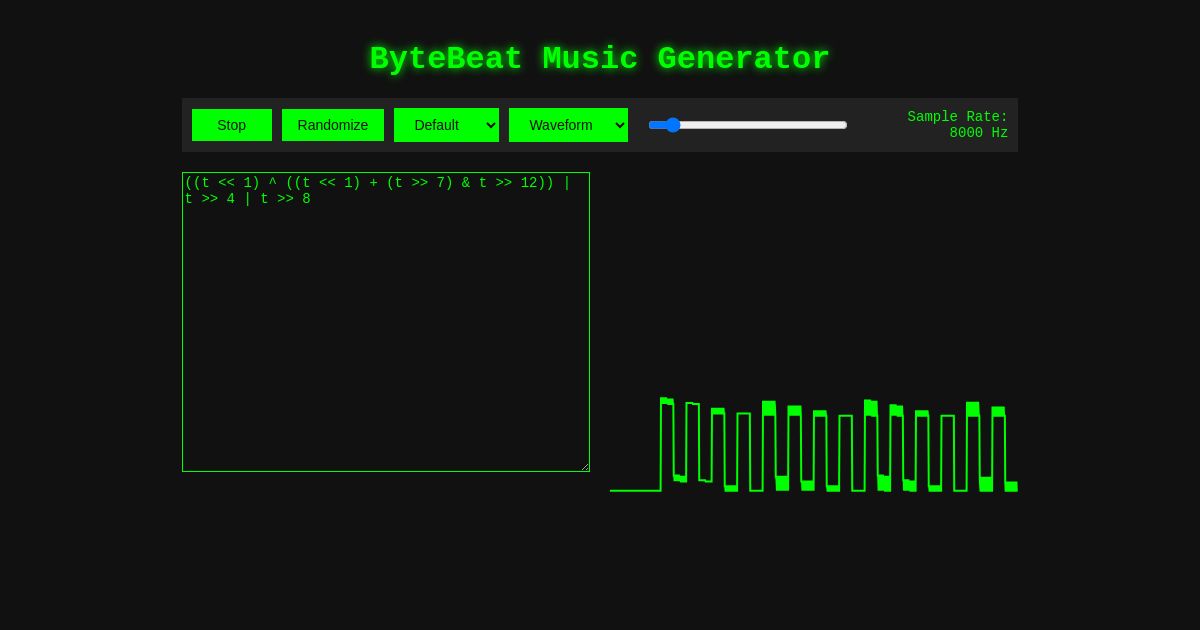Screen dimensions: 1200x630
Task: Click the leftmost end of the slider track
Action: (x=652, y=125)
